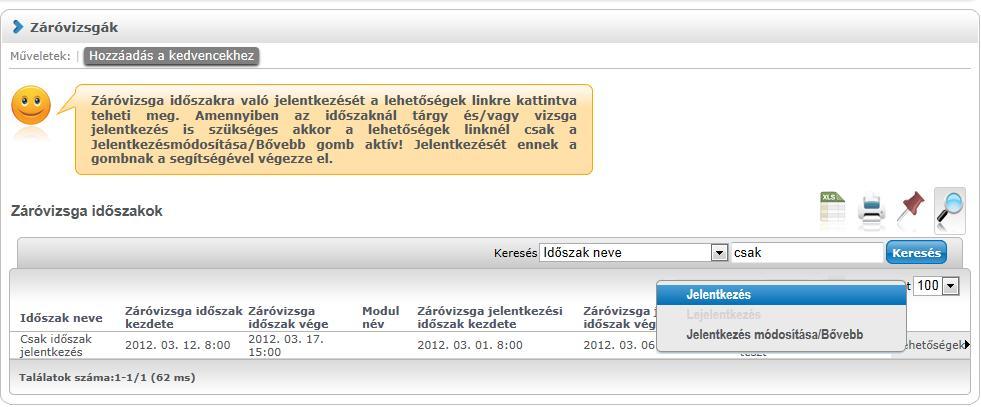Sort by Modul név column header
This screenshot has width=981, height=407.
[x=380, y=318]
